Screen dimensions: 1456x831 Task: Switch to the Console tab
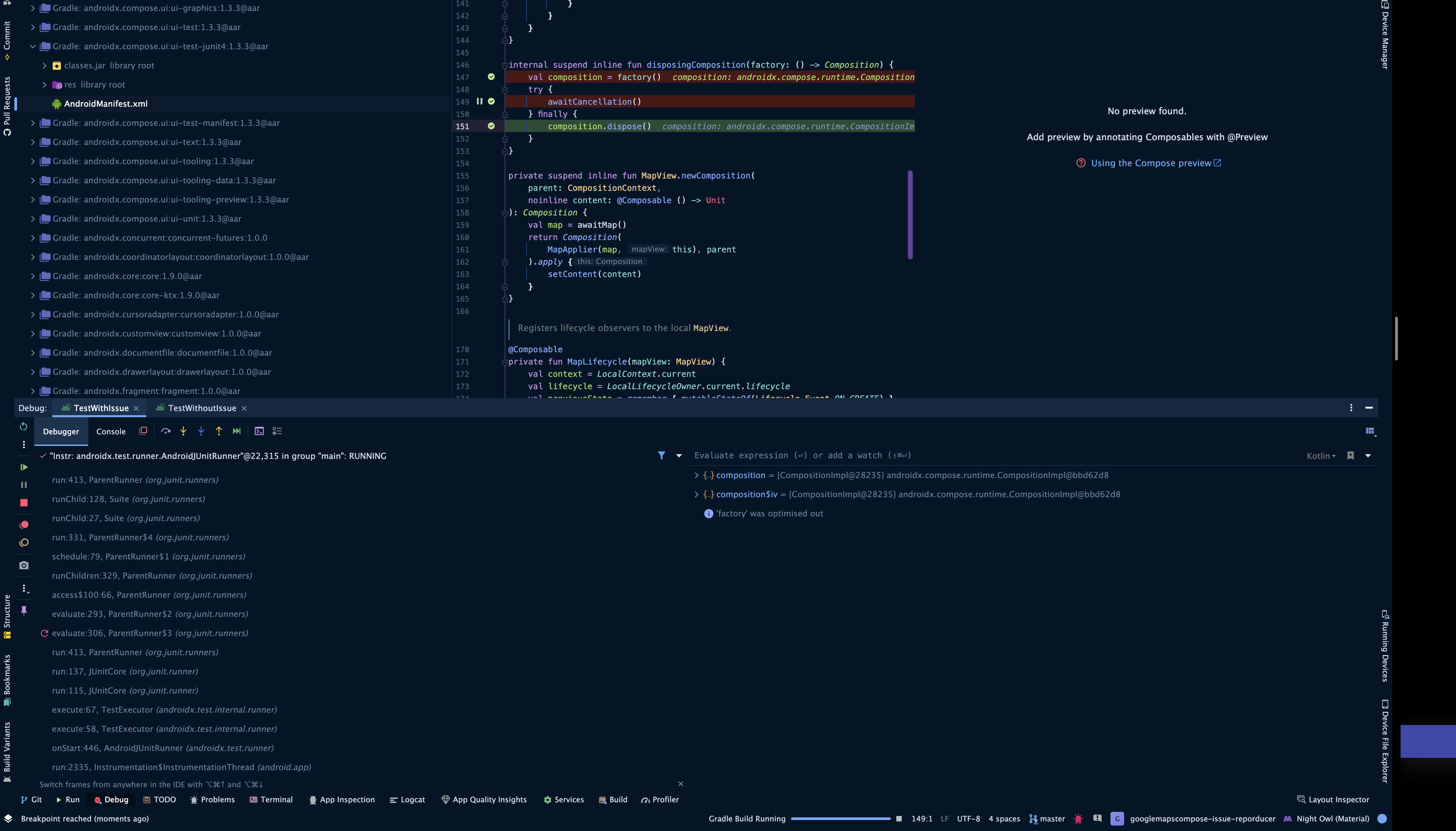click(x=111, y=432)
